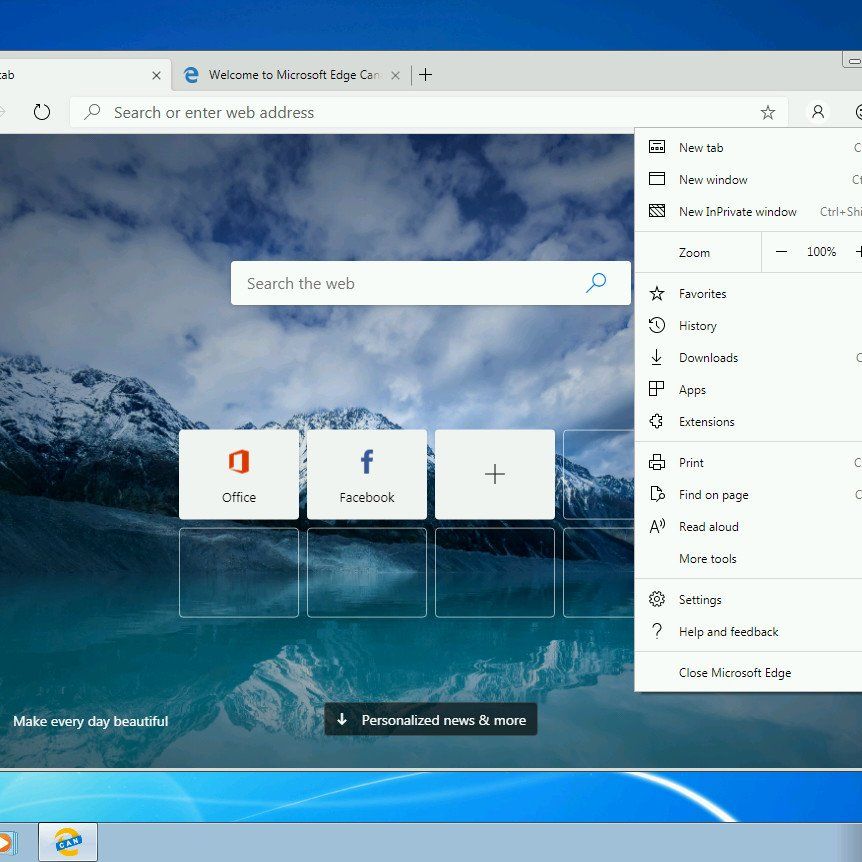Open a new tab with plus button
The image size is (862, 862).
tap(425, 75)
